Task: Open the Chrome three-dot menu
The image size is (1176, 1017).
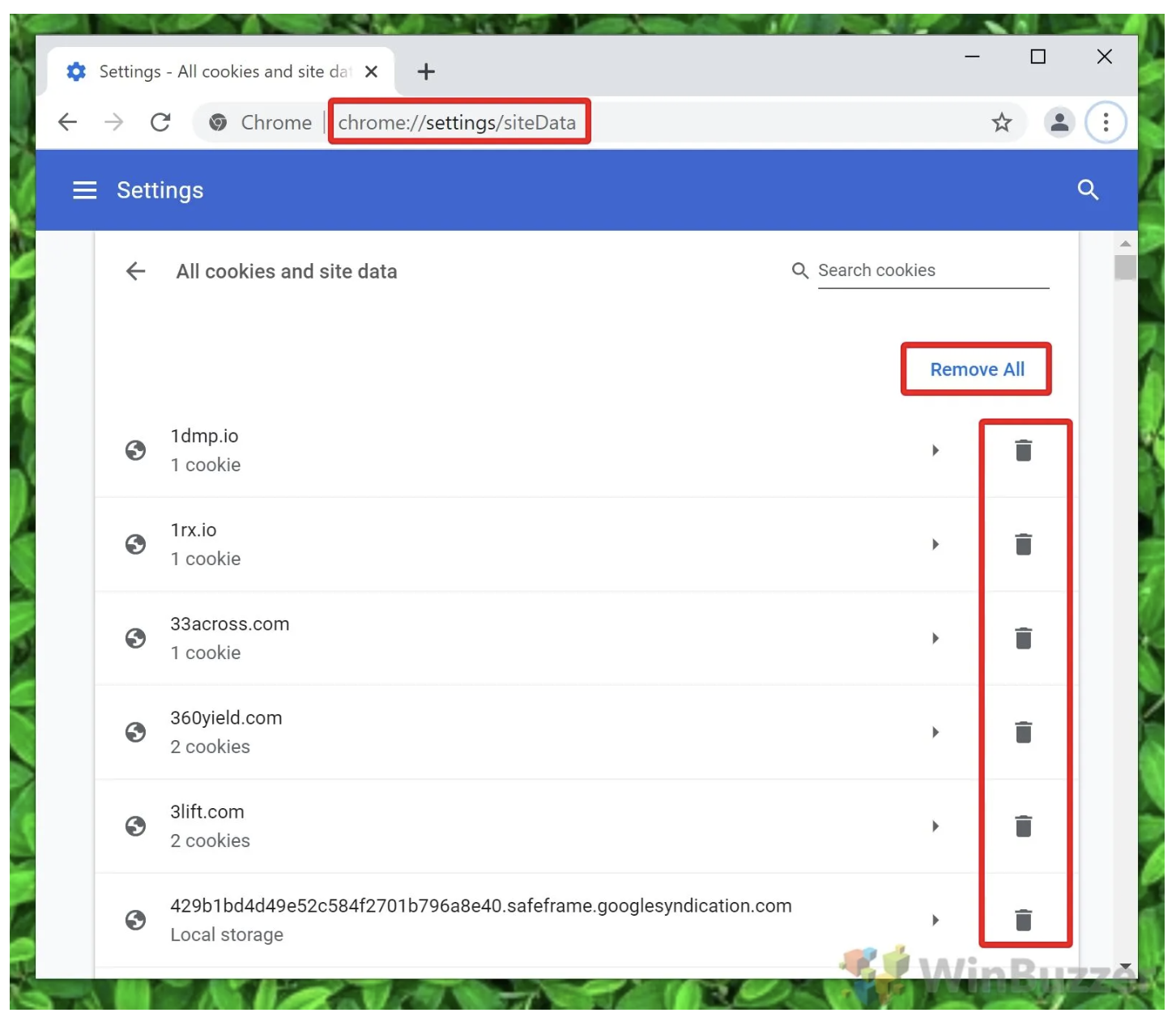Action: [x=1106, y=122]
